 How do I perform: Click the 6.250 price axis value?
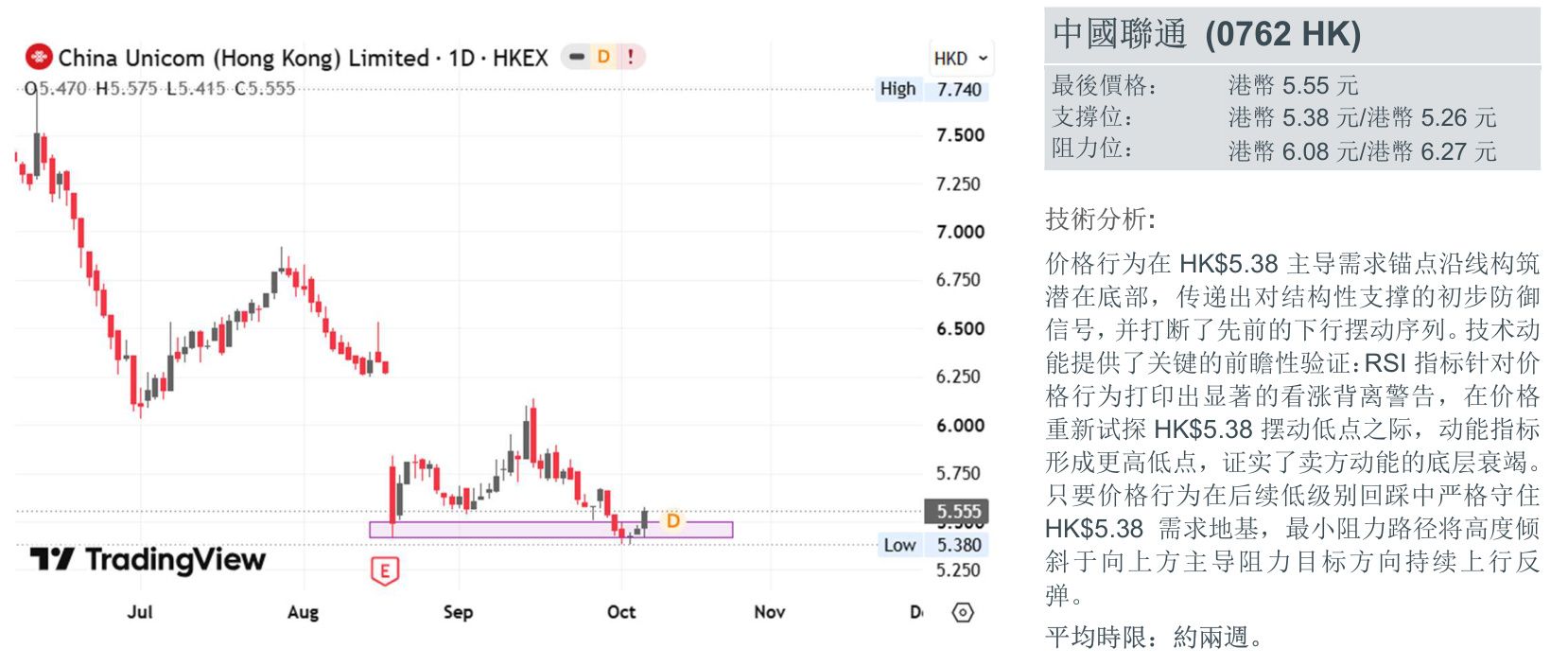[x=958, y=377]
